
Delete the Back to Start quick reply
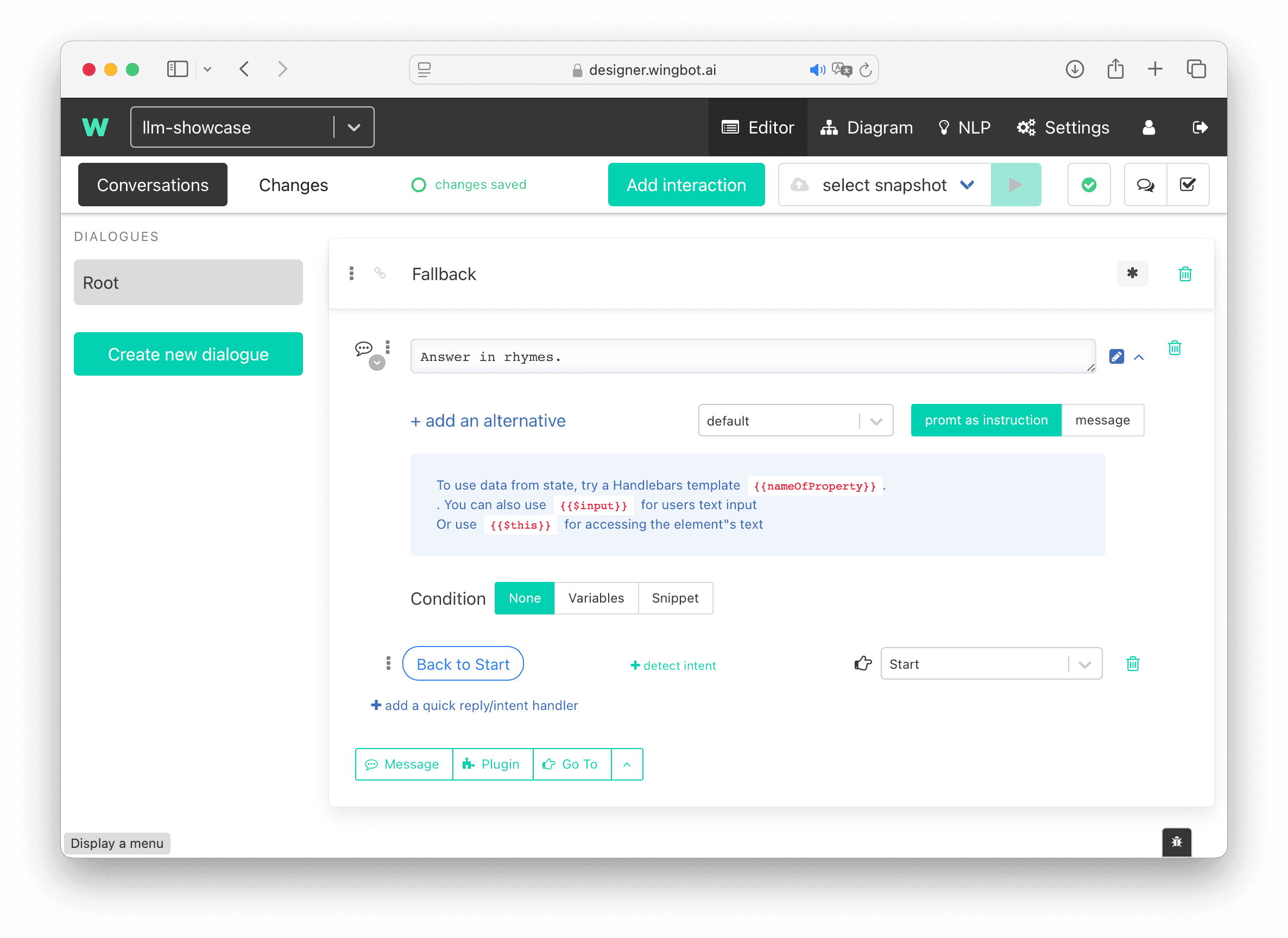[x=1132, y=663]
